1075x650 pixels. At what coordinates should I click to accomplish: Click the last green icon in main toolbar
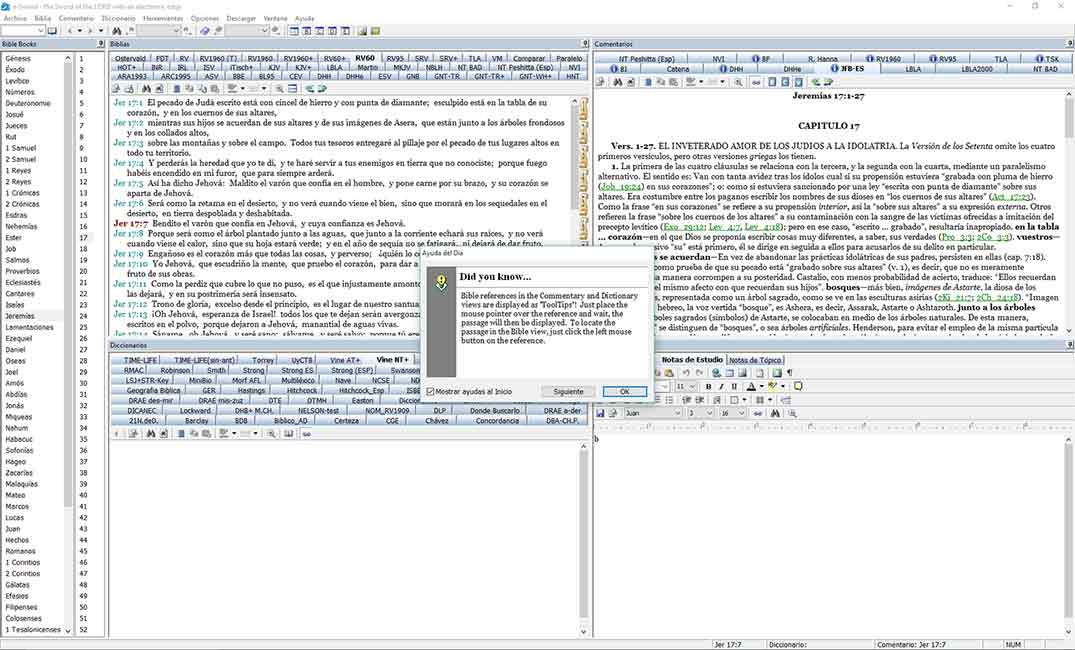(x=376, y=31)
